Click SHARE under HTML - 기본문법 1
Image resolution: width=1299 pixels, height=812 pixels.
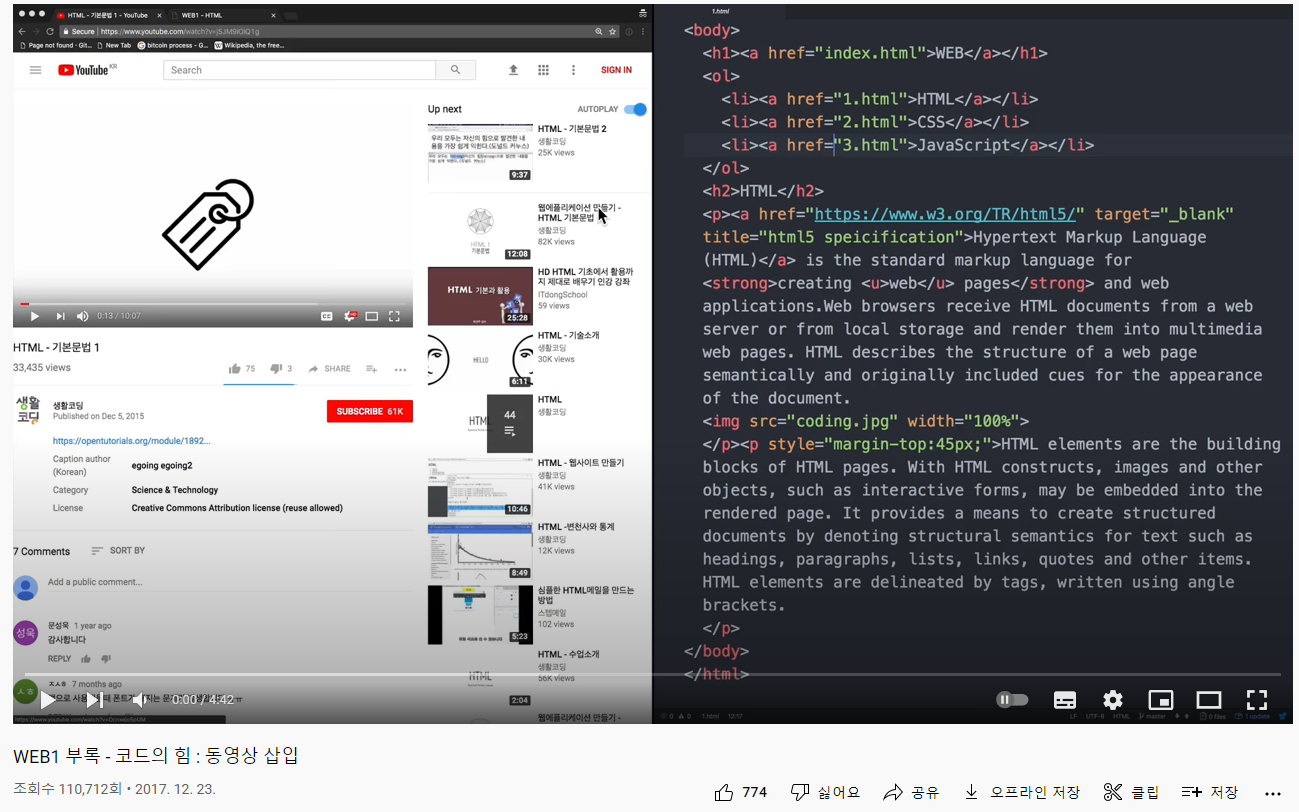pyautogui.click(x=330, y=369)
